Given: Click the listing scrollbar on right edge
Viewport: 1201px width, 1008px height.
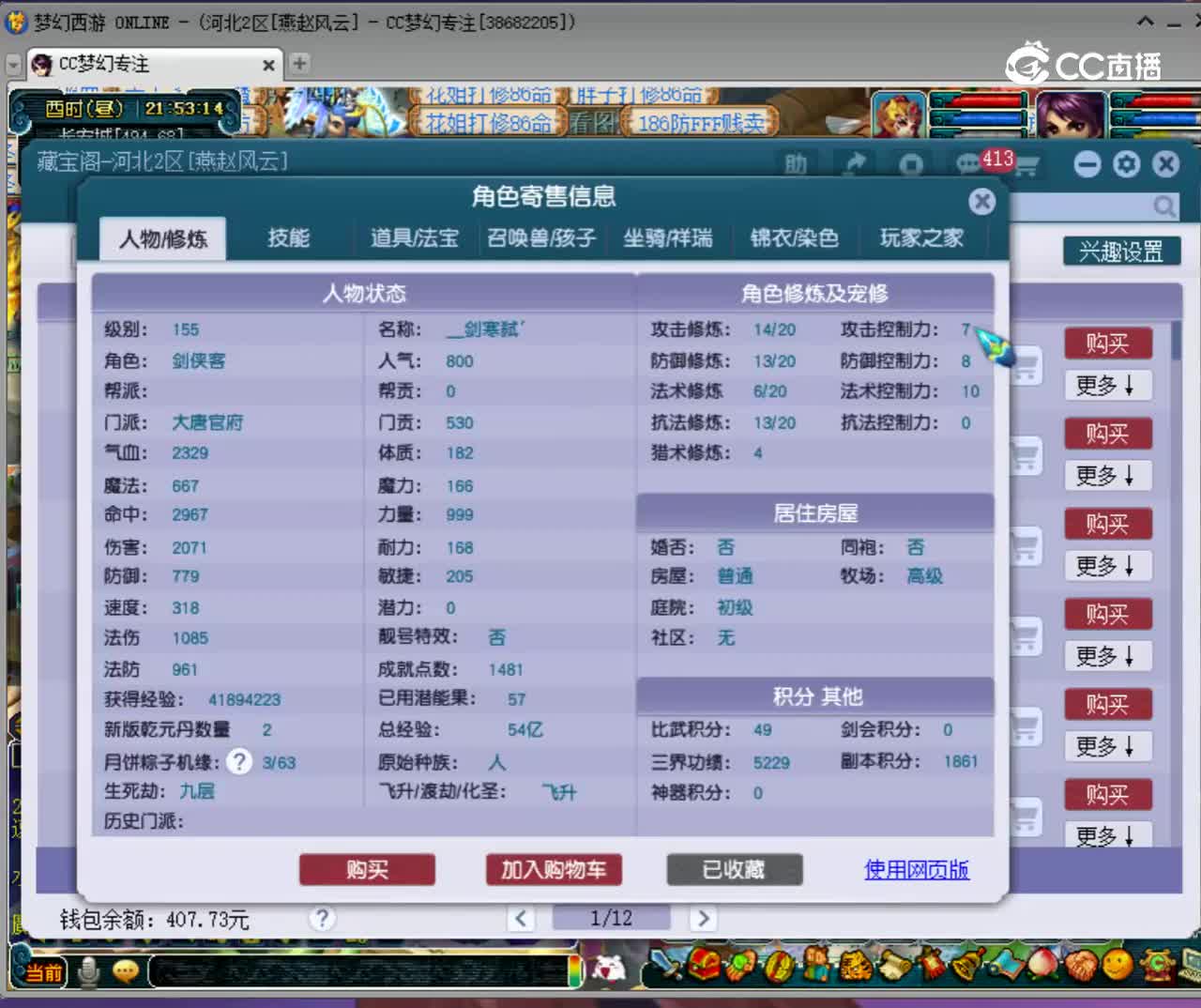Looking at the screenshot, I should click(x=1176, y=341).
